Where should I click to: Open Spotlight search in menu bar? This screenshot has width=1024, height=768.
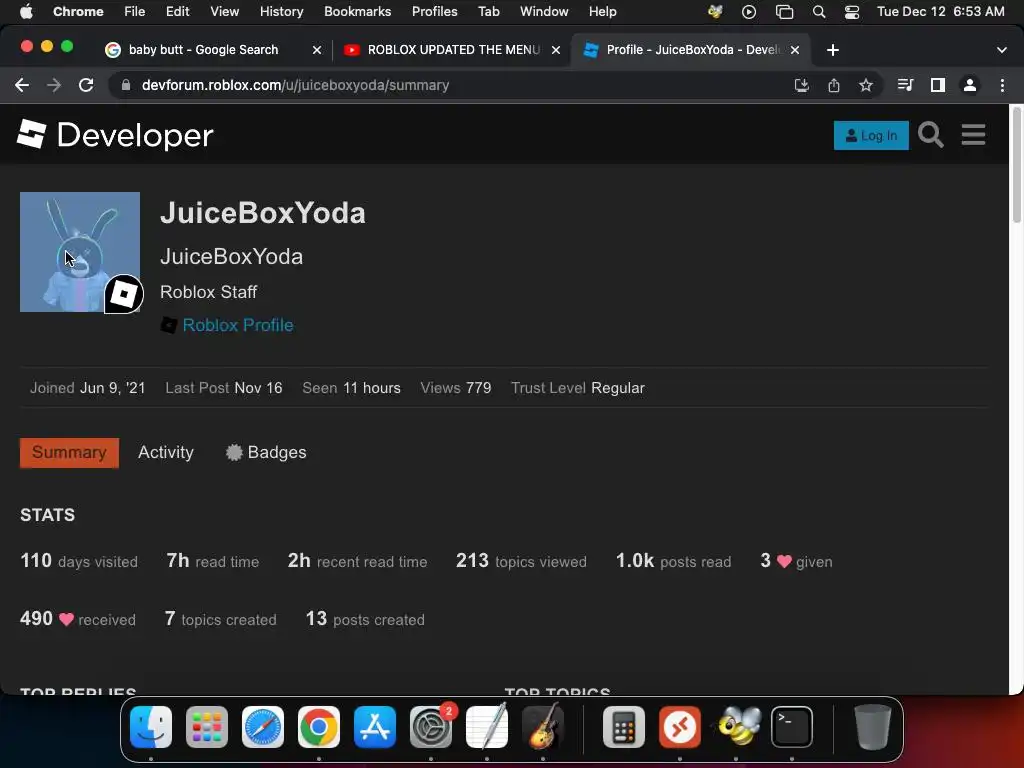[x=818, y=12]
